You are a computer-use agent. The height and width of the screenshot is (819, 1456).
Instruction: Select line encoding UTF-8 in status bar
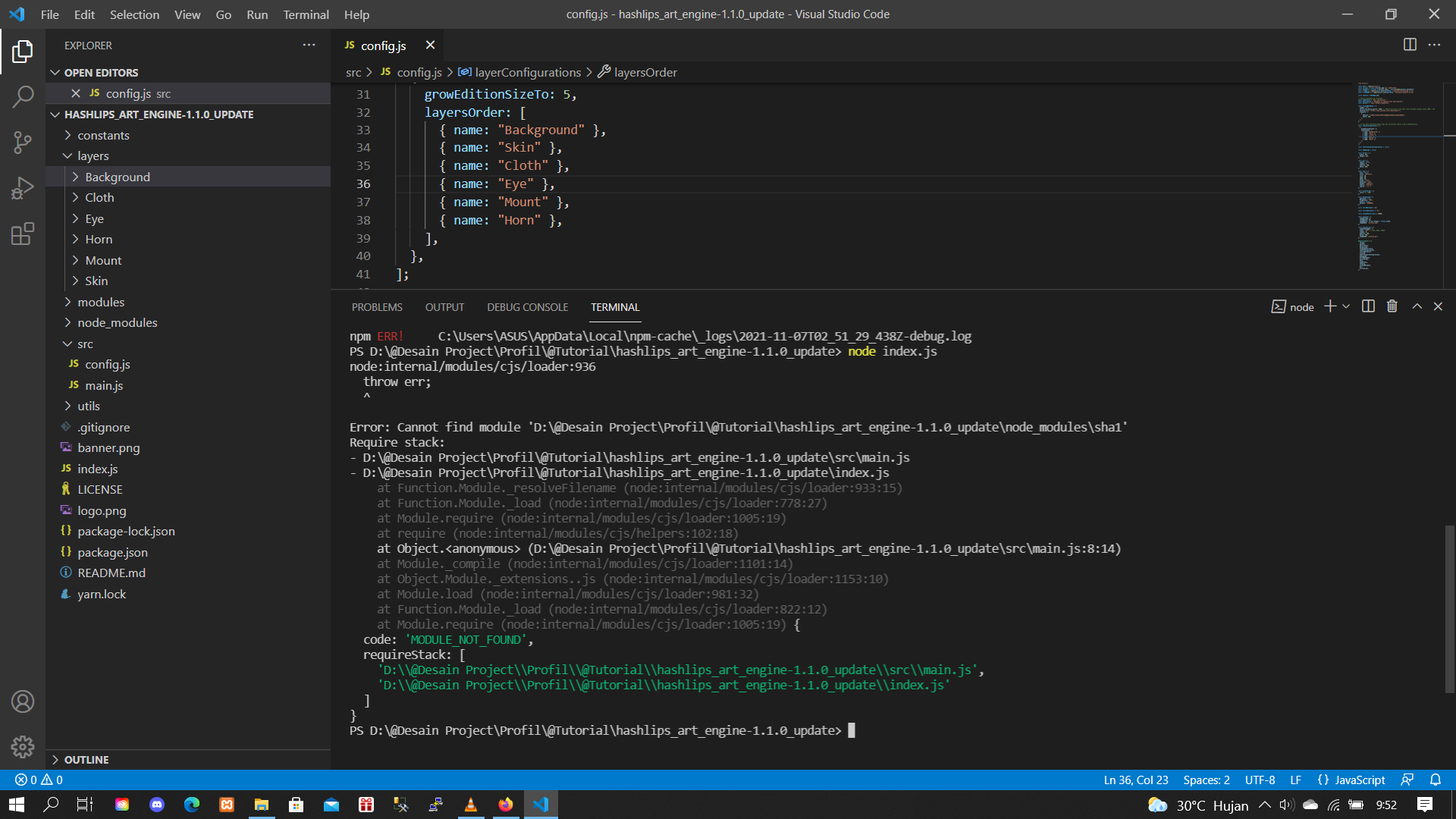pyautogui.click(x=1260, y=780)
